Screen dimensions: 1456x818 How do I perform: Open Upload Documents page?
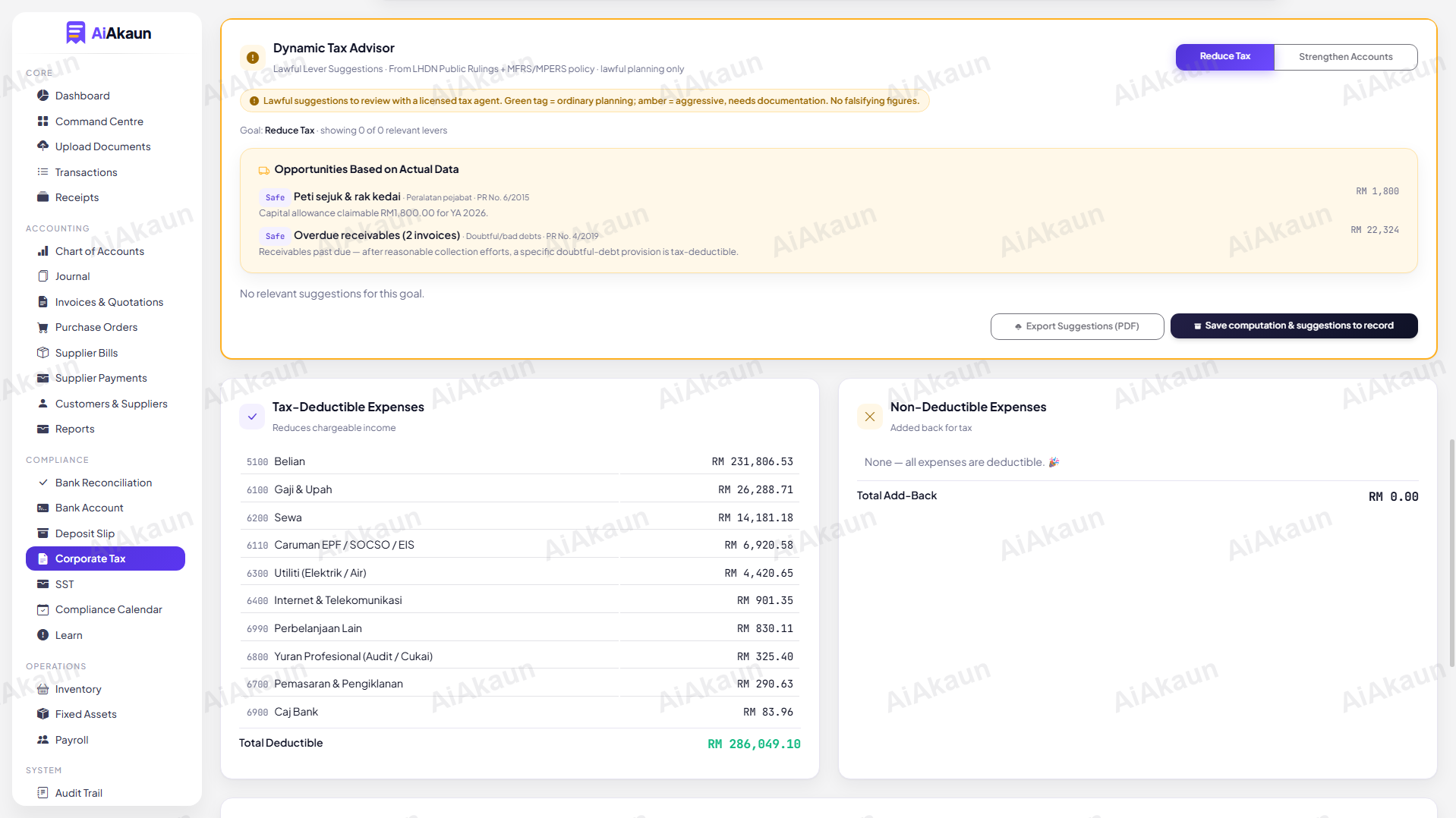pos(106,146)
